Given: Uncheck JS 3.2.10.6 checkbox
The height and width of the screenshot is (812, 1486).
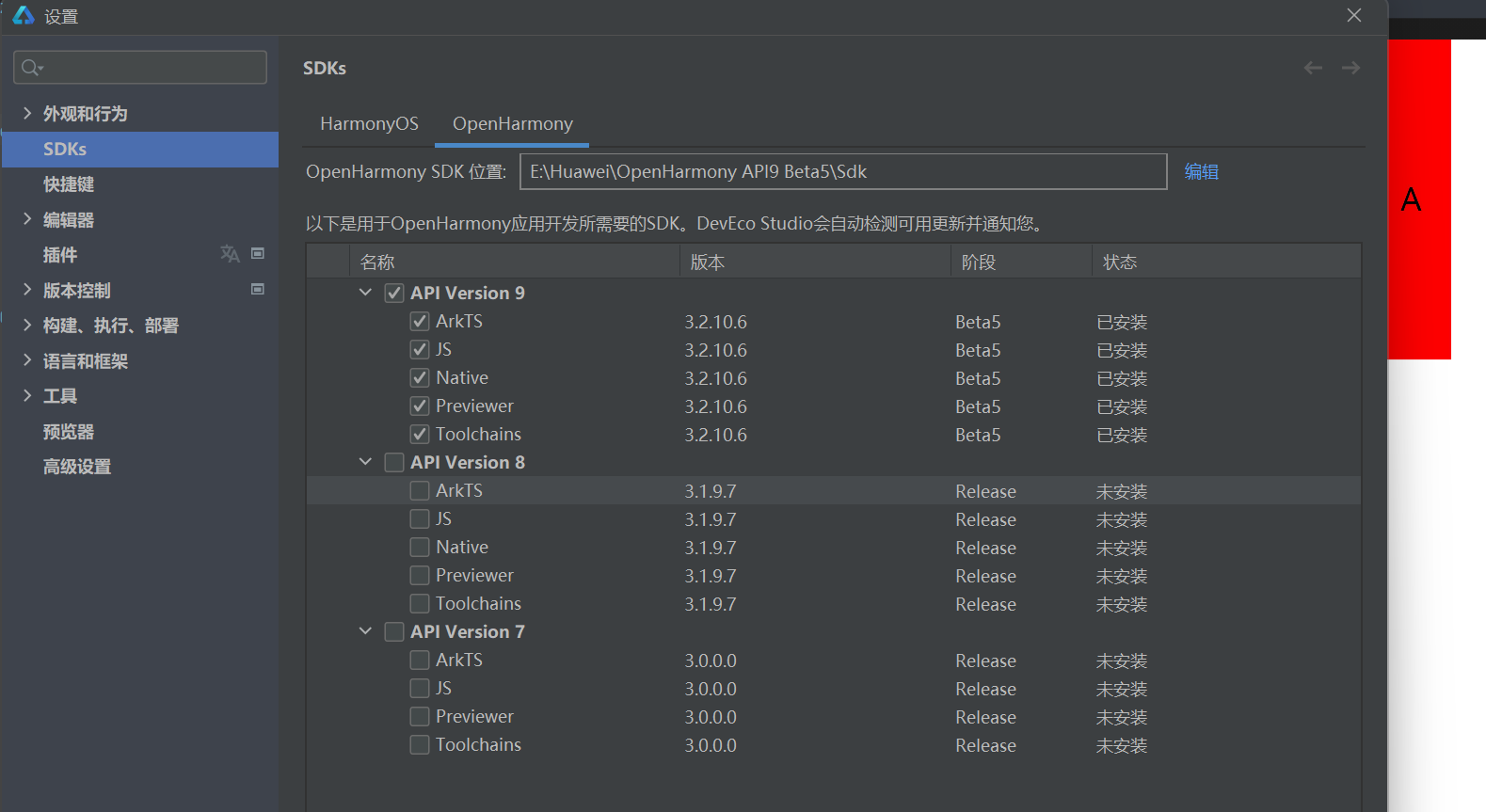Looking at the screenshot, I should (x=420, y=349).
